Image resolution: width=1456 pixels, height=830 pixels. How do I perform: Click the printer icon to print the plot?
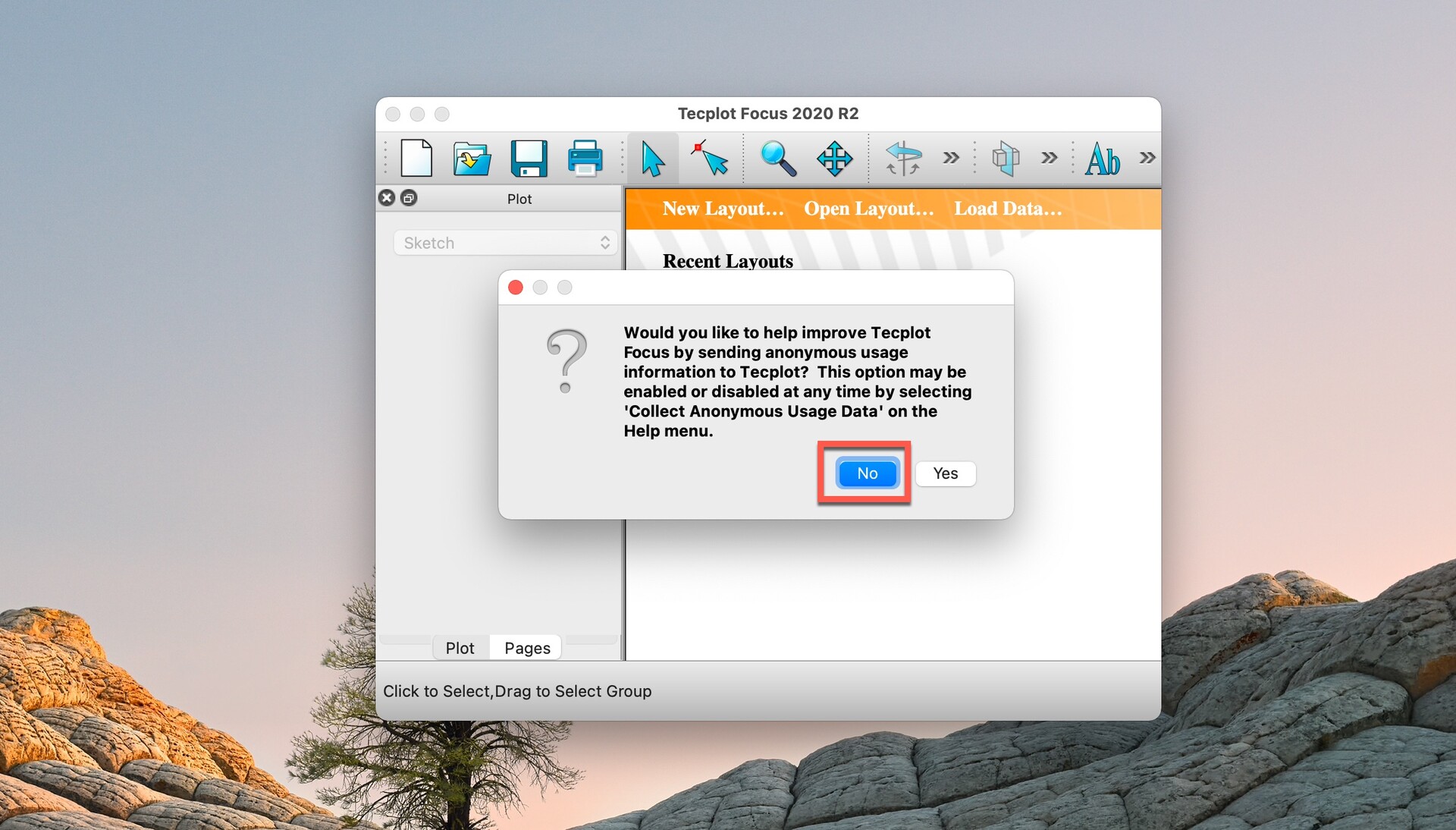click(x=585, y=158)
